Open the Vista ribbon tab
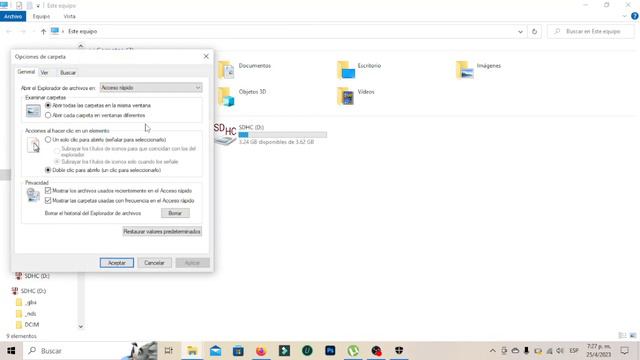Viewport: 640px width, 360px height. [69, 16]
